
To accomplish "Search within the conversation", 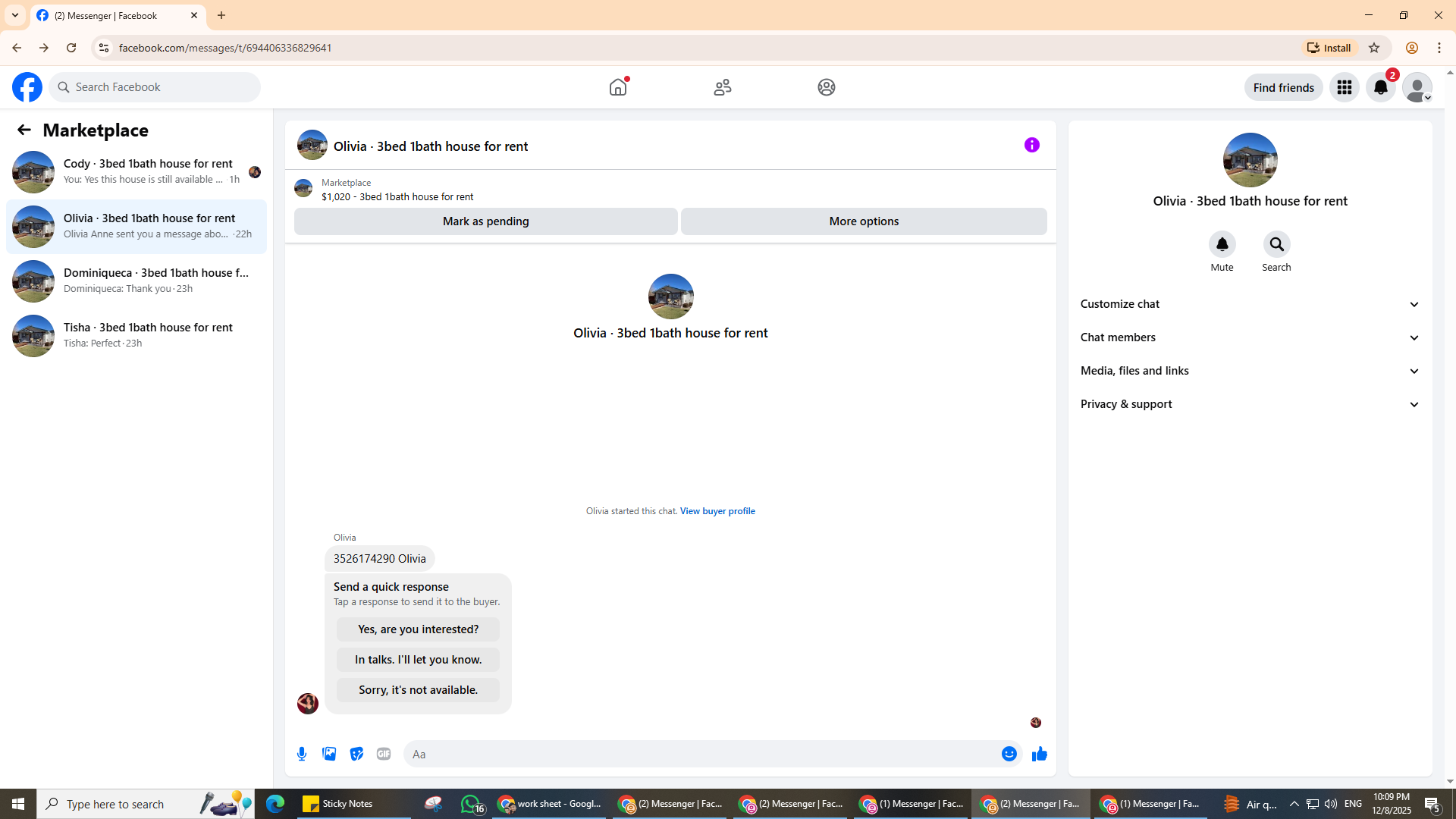I will click(x=1276, y=245).
